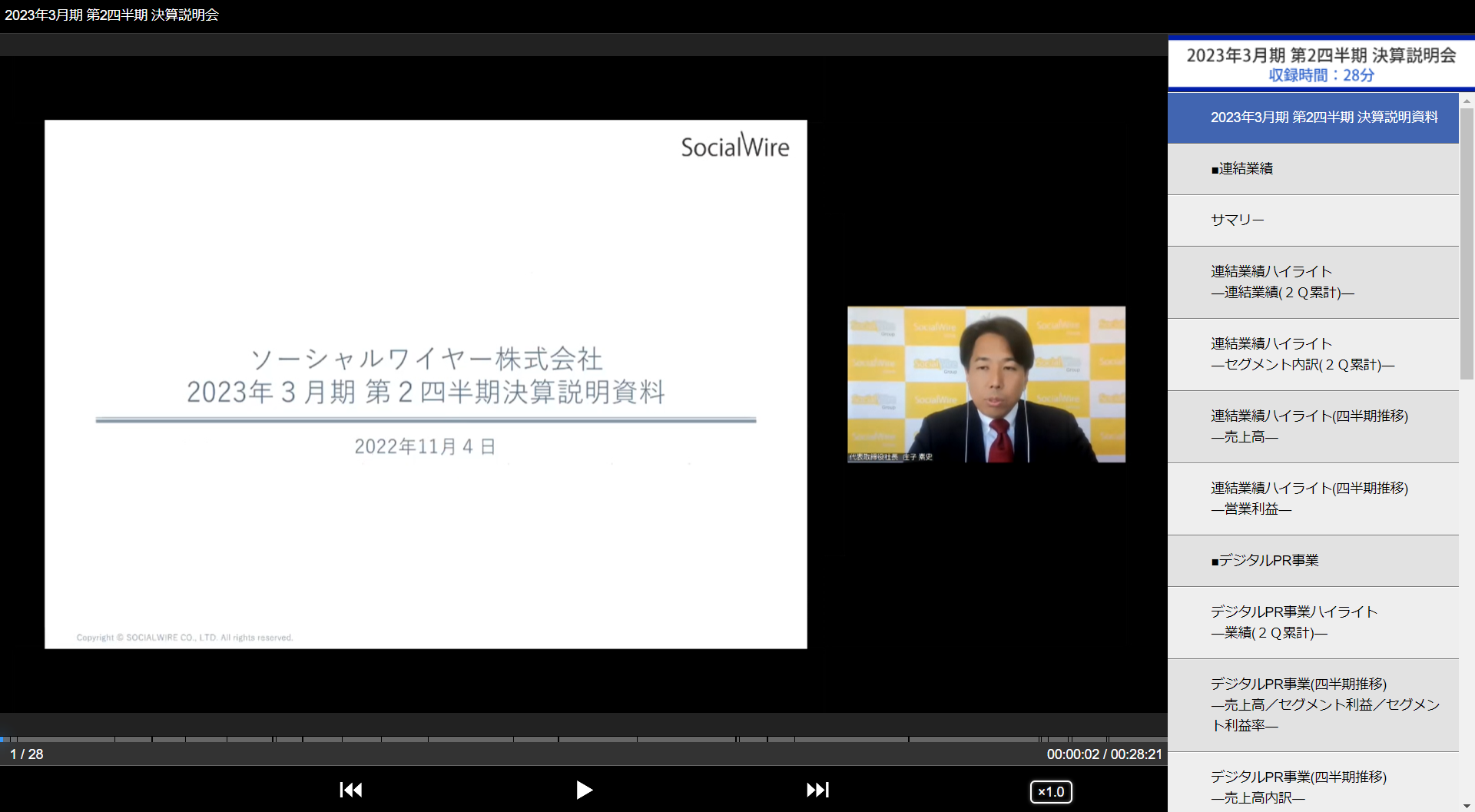1475x812 pixels.
Task: Open デジタルPR事業ハイライト 業績(2Q累計) chapter
Action: (x=1313, y=622)
